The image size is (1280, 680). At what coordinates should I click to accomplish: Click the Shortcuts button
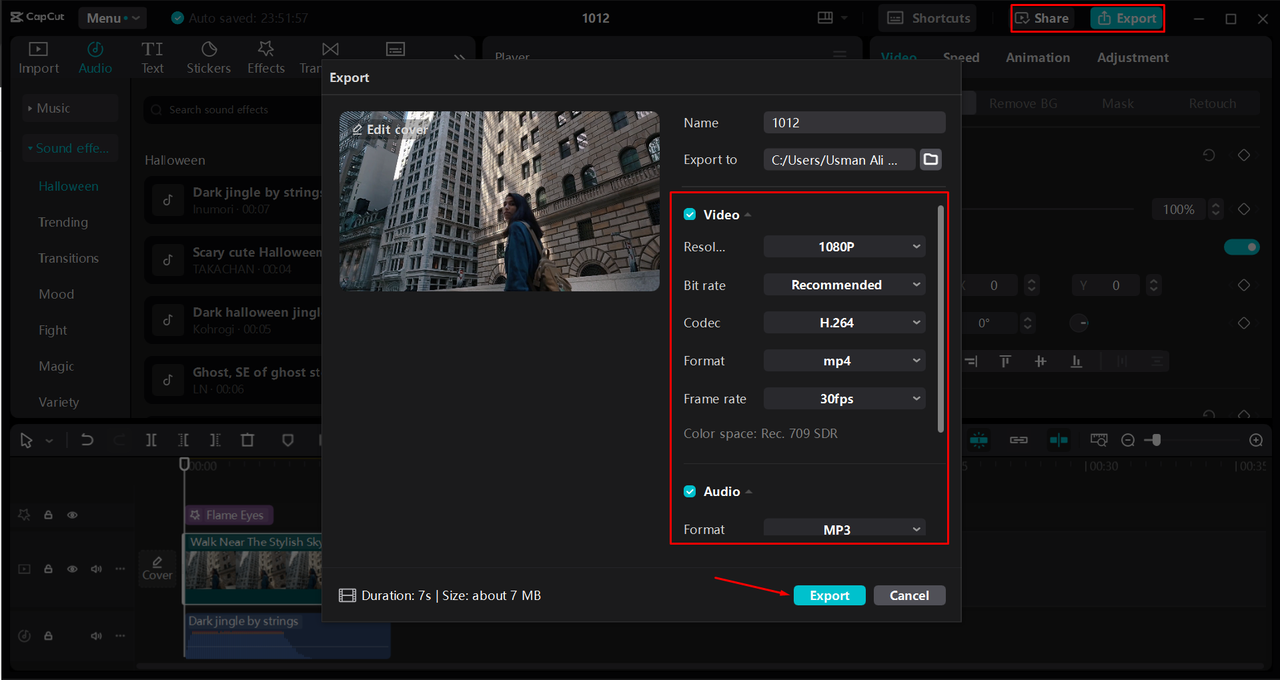(x=928, y=18)
